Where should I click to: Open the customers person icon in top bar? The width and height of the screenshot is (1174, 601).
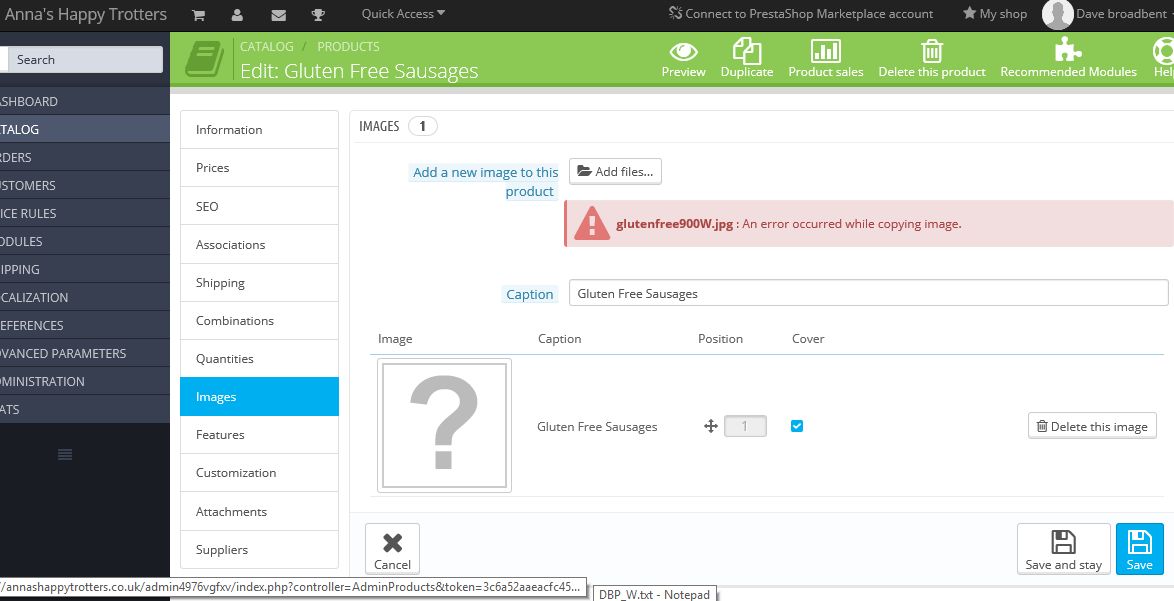(x=237, y=14)
